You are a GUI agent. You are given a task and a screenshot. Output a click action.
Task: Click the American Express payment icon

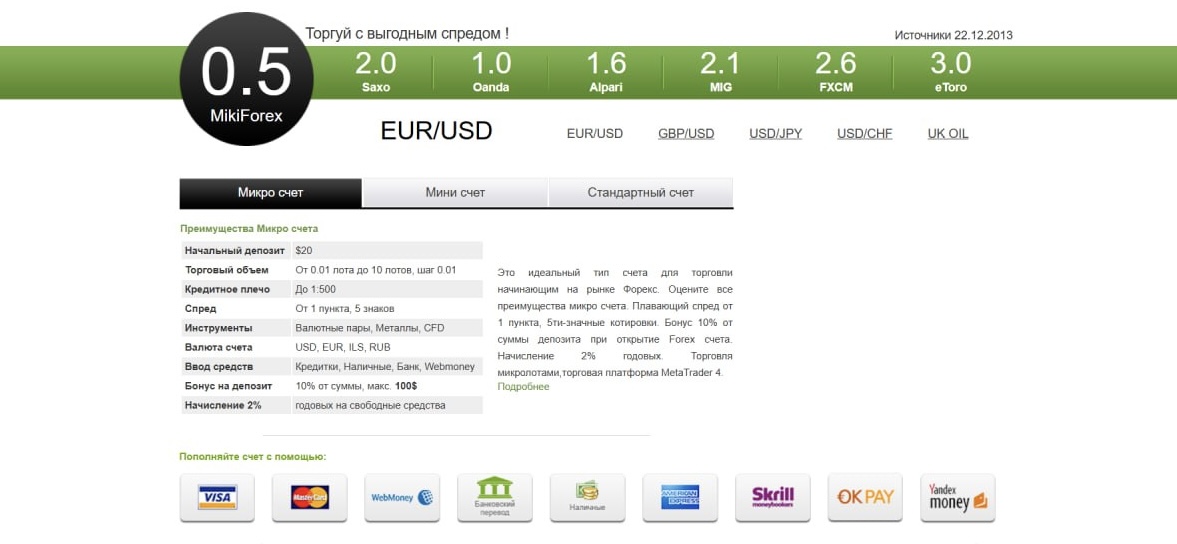point(680,497)
